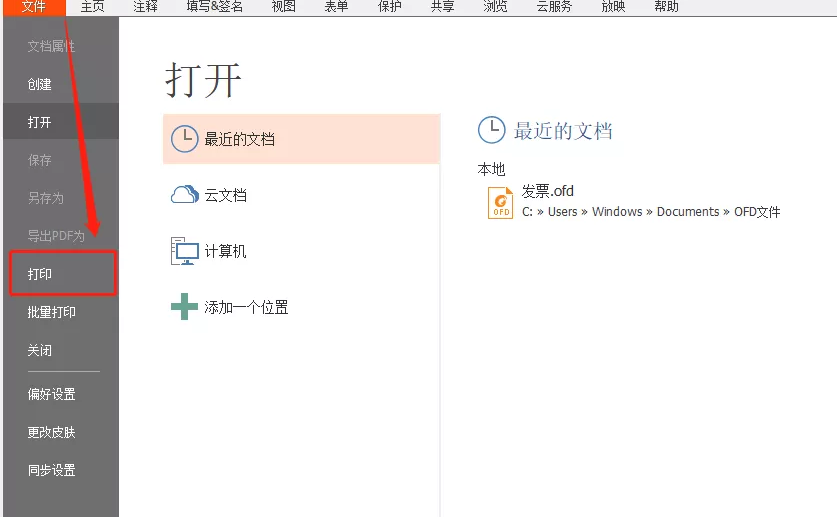The image size is (837, 517).
Task: Switch to the 注释 tab
Action: point(145,7)
